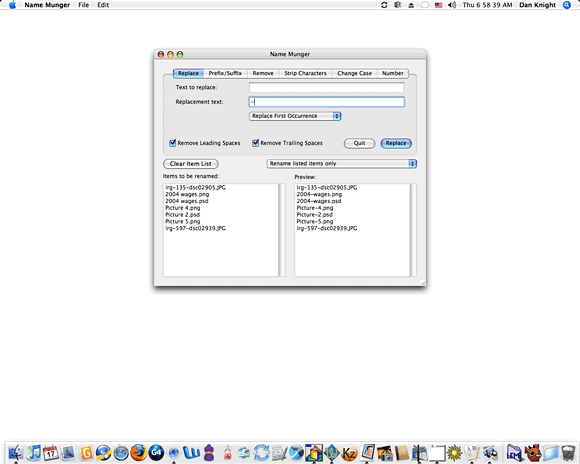580x464 pixels.
Task: Open the LEM folder icon in Dock
Action: (x=514, y=453)
